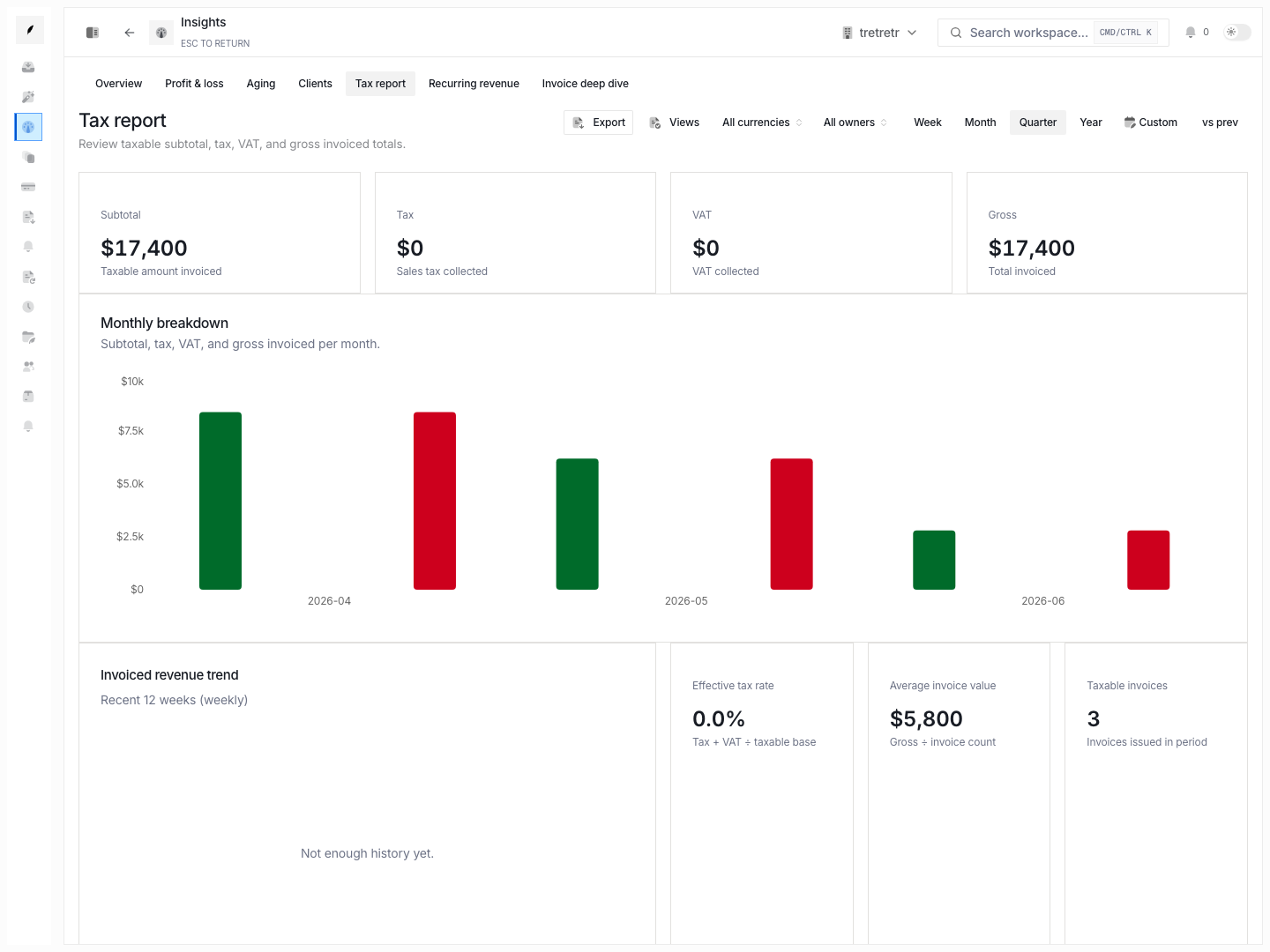Open the credit card sidebar icon
The height and width of the screenshot is (952, 1270).
pos(28,187)
